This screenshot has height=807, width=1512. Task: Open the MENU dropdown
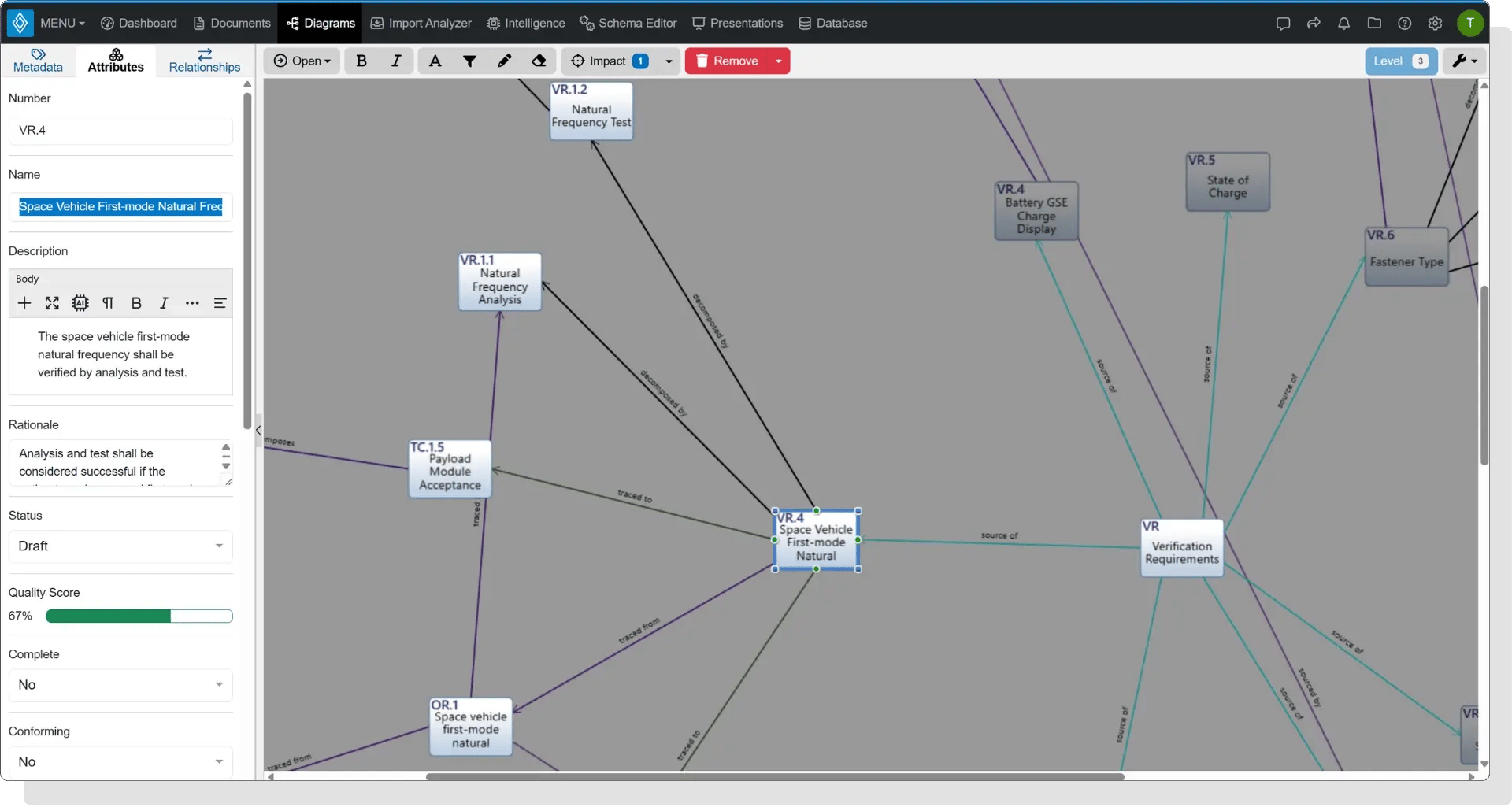pos(61,23)
